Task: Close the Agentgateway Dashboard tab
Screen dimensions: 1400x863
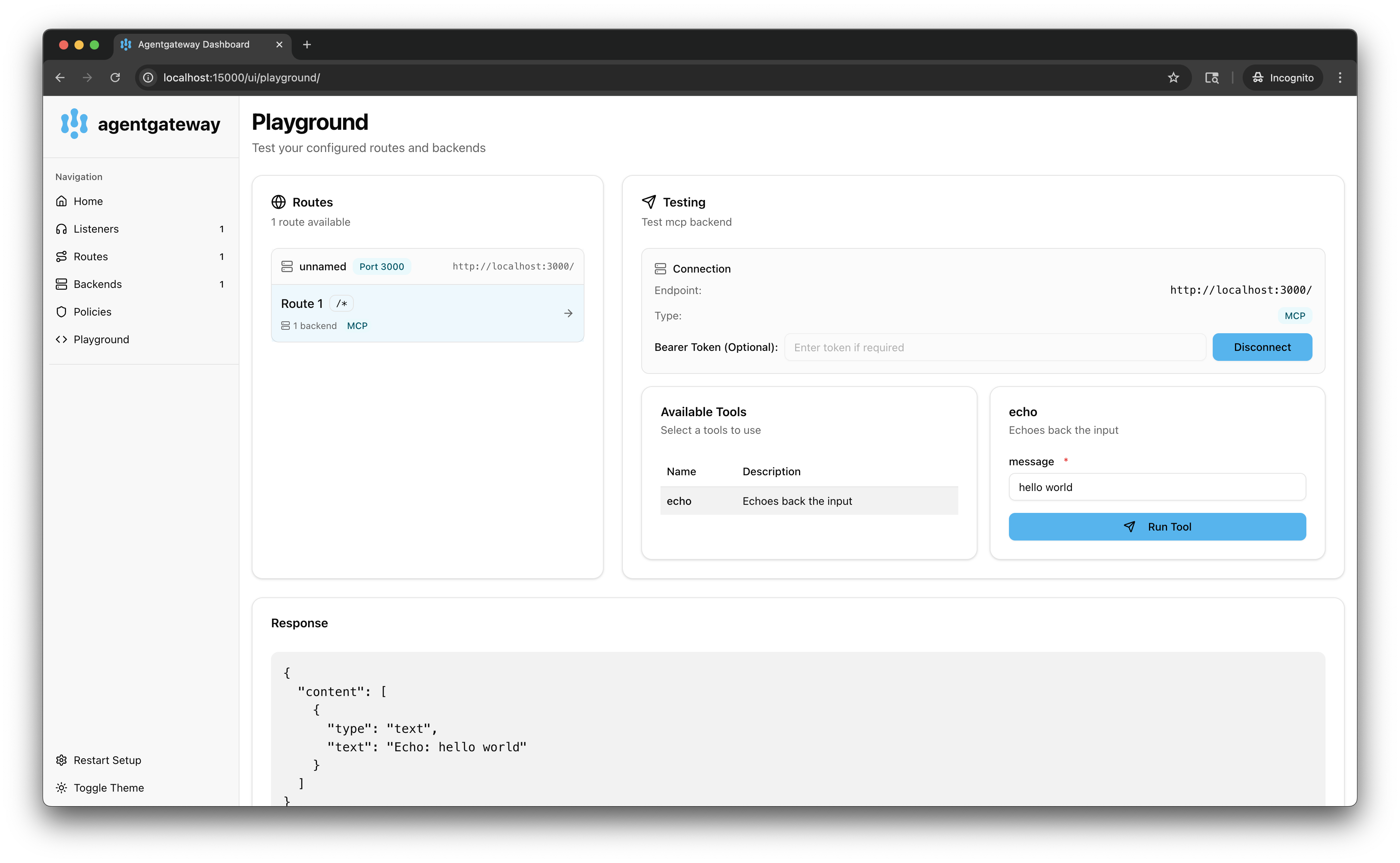Action: click(x=279, y=45)
